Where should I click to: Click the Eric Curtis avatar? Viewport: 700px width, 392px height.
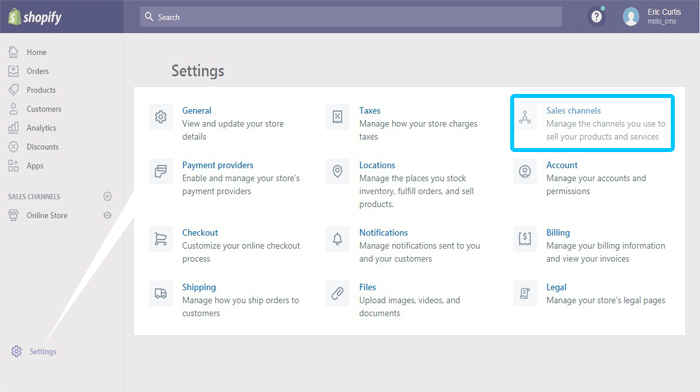coord(631,17)
